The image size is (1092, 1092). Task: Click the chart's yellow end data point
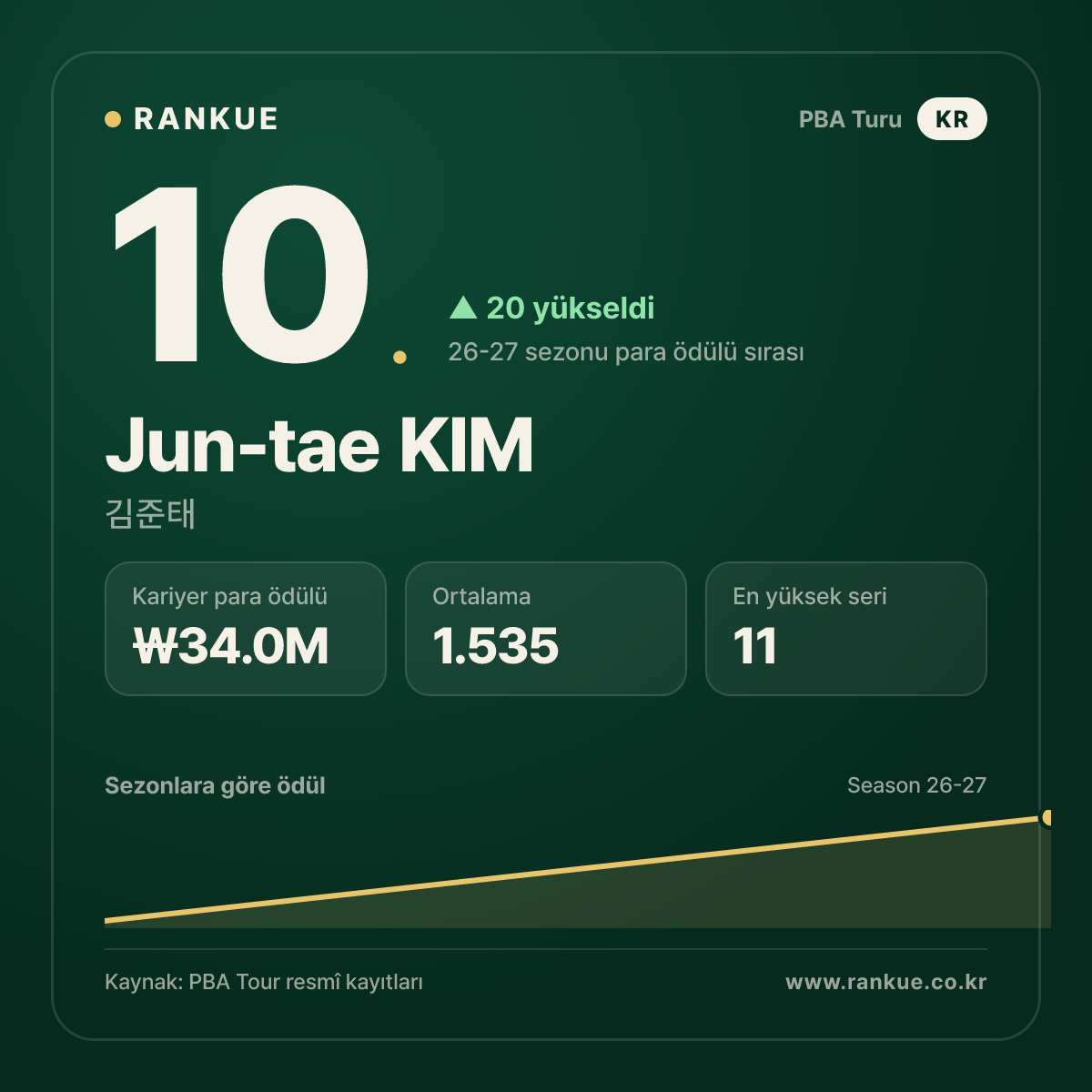[x=1047, y=817]
